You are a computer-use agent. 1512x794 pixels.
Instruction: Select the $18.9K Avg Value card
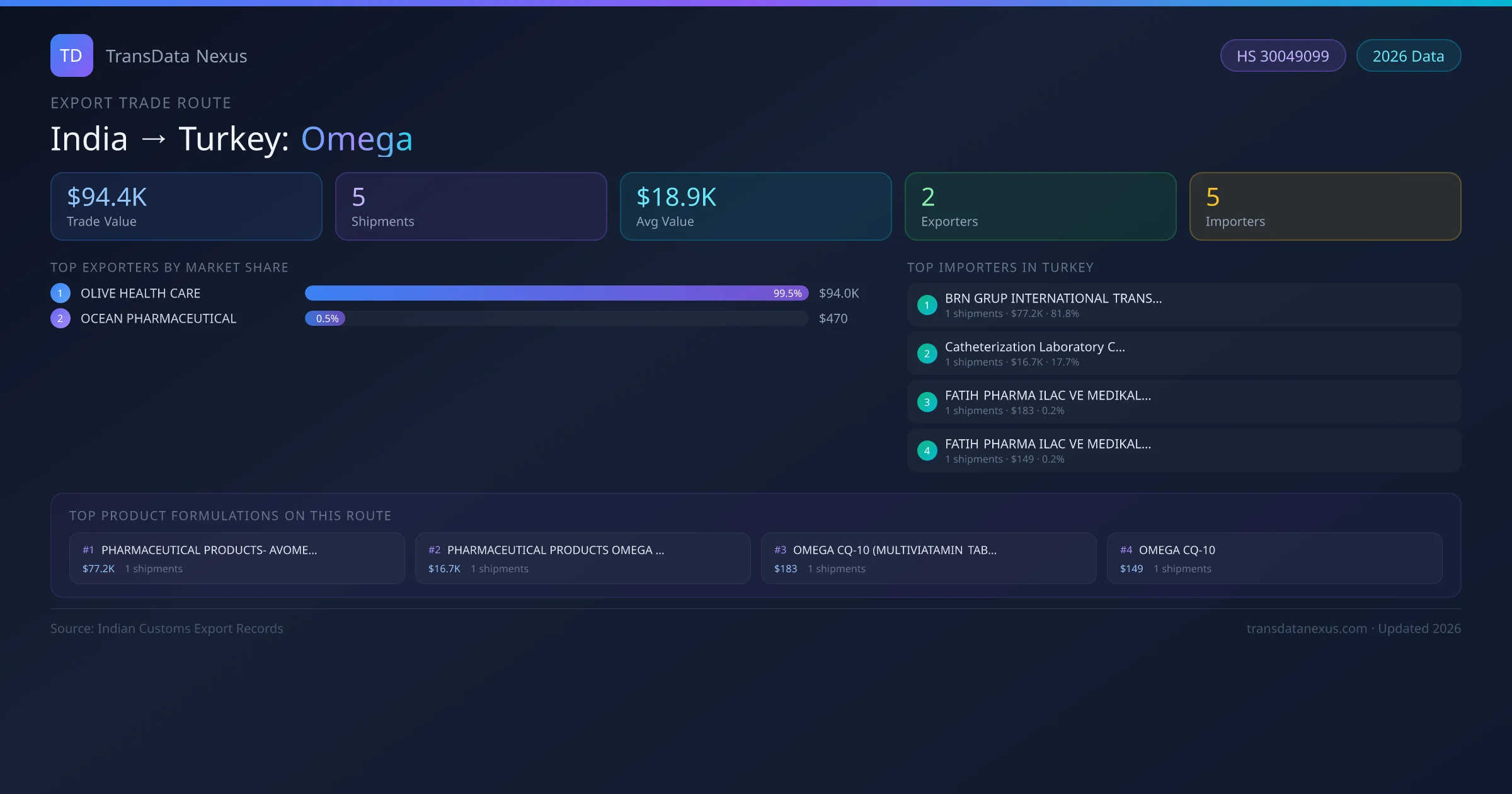755,207
